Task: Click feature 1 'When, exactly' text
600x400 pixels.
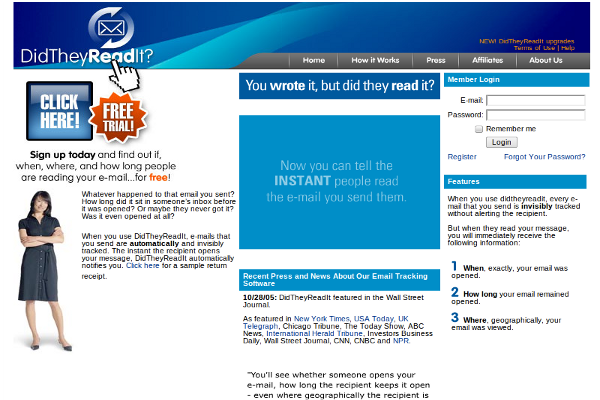Action: pos(510,270)
